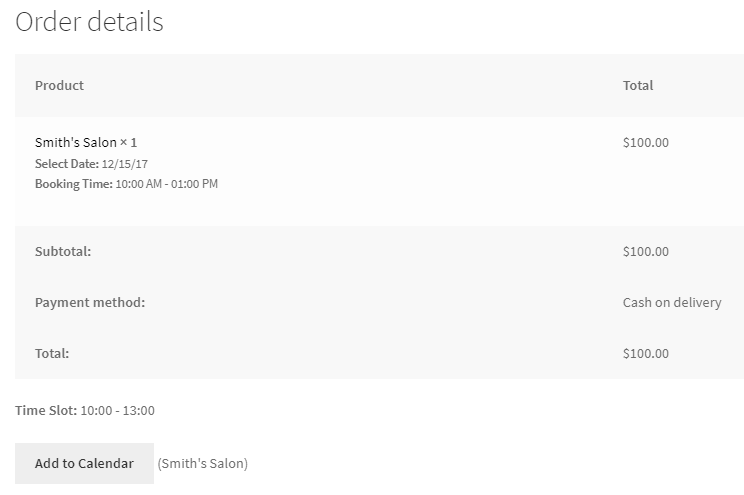The height and width of the screenshot is (495, 744).
Task: Click the Add to Calendar button
Action: click(84, 463)
